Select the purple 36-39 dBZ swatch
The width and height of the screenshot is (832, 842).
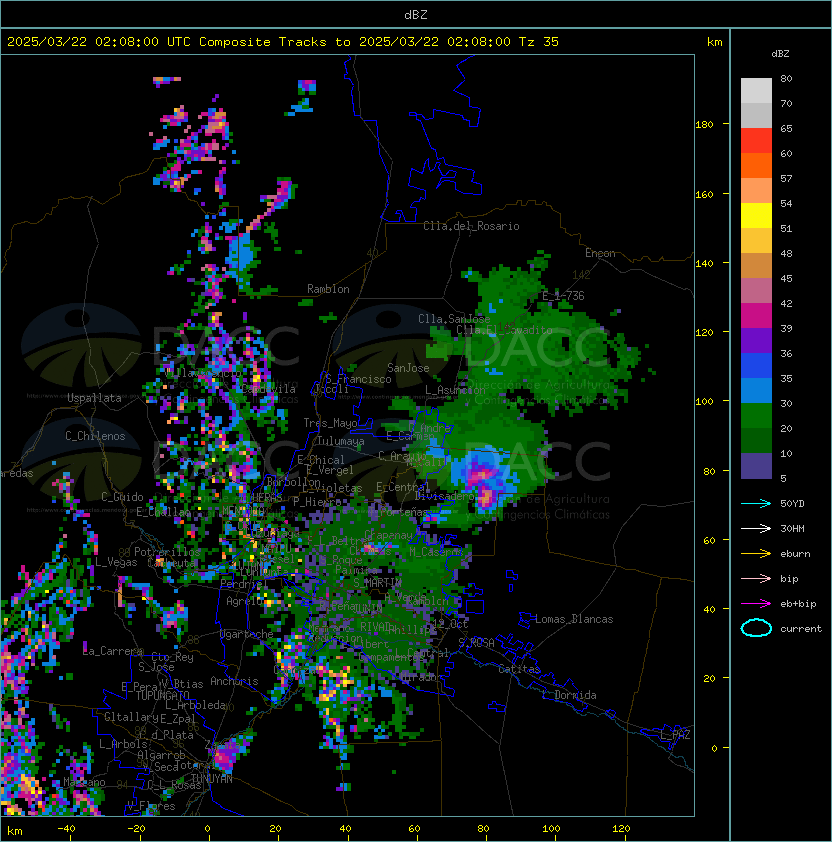click(x=756, y=340)
